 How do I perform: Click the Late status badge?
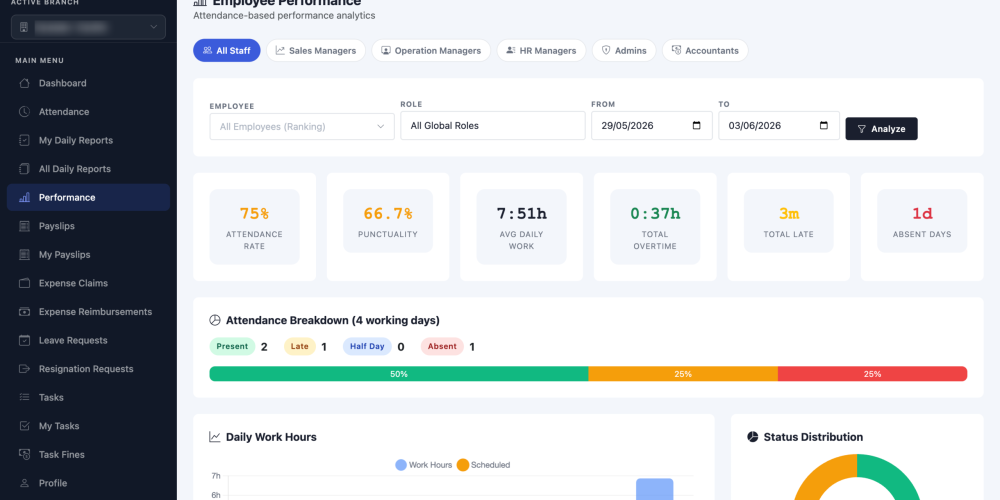point(300,346)
